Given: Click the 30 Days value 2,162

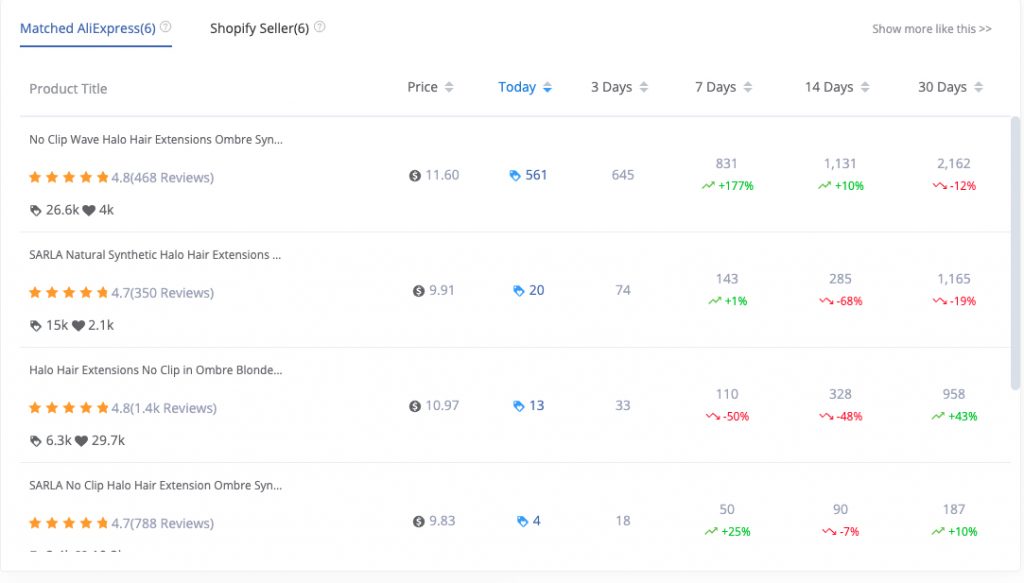Looking at the screenshot, I should tap(953, 164).
